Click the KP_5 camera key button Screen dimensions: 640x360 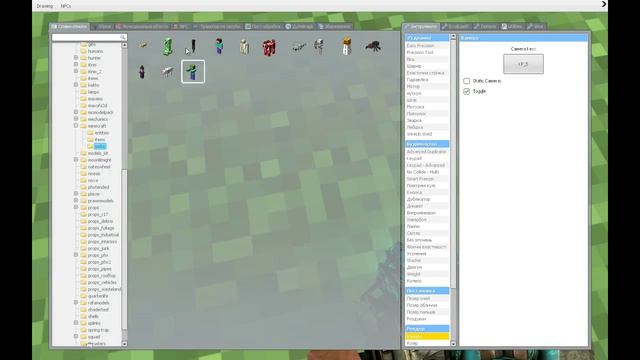point(523,64)
